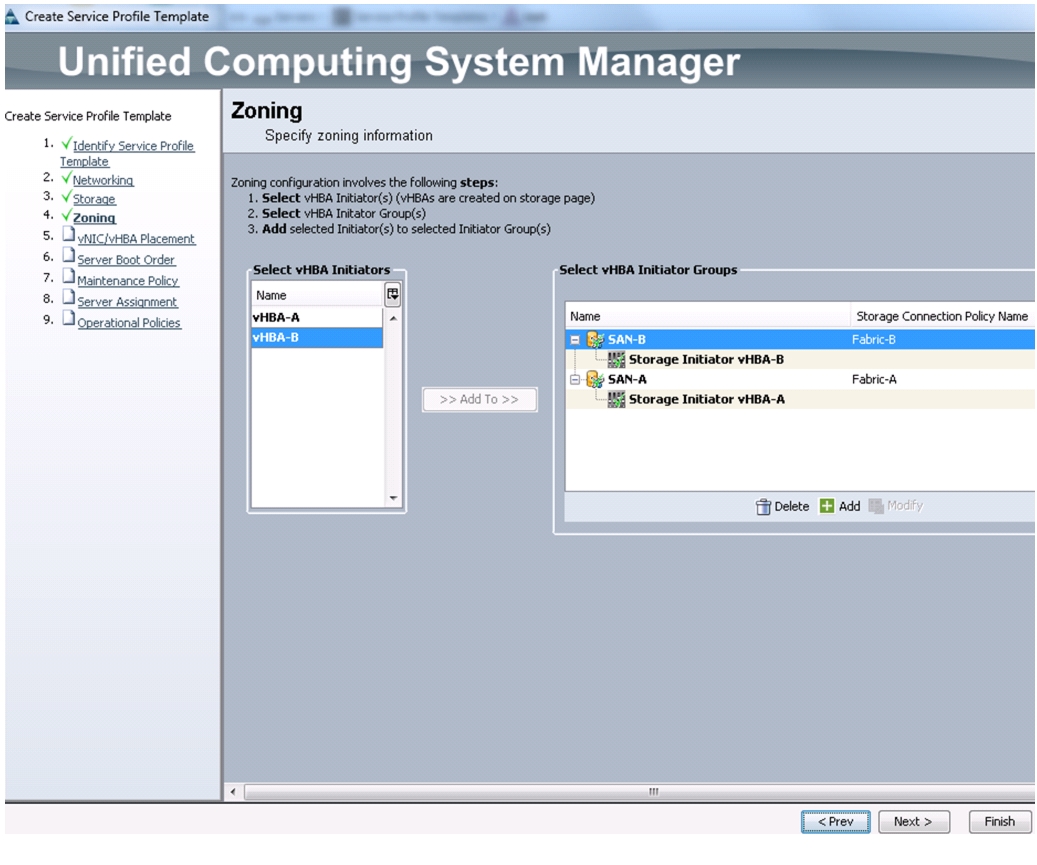The height and width of the screenshot is (865, 1037).
Task: Click green checkmark beside Storage step
Action: pos(66,196)
